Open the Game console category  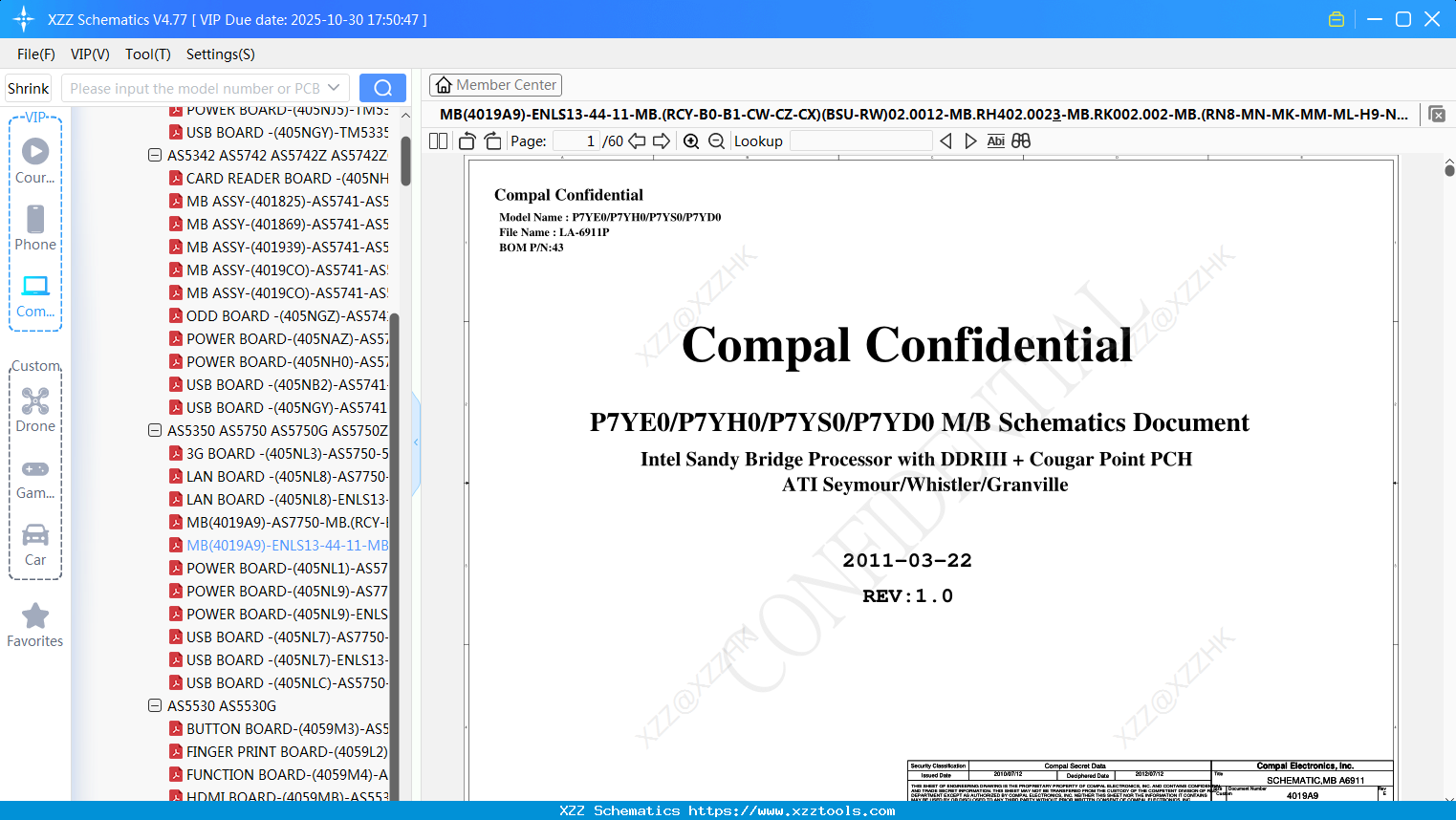pyautogui.click(x=35, y=479)
